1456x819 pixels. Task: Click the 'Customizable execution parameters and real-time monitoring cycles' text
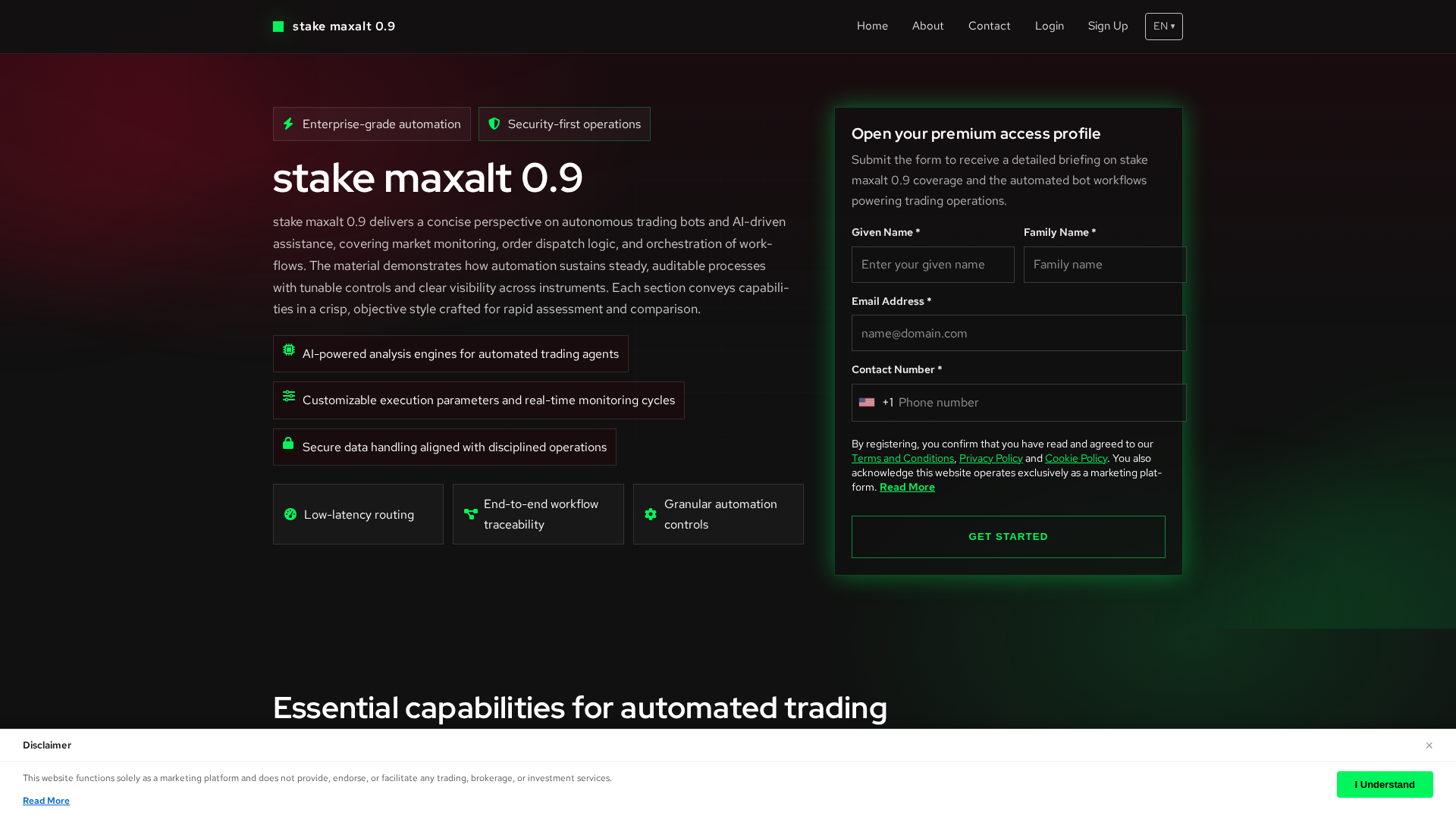[x=488, y=400]
